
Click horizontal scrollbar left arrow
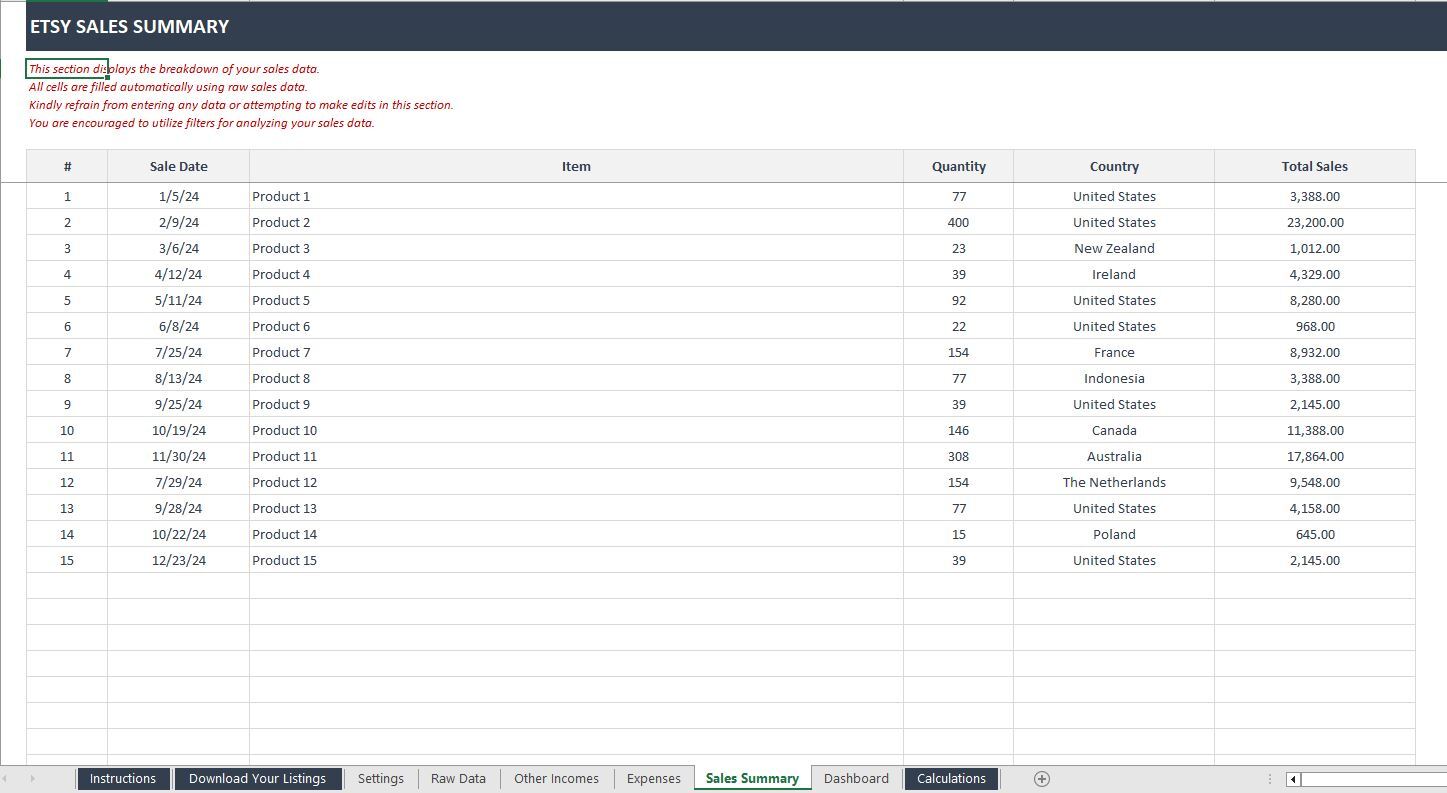click(1293, 779)
